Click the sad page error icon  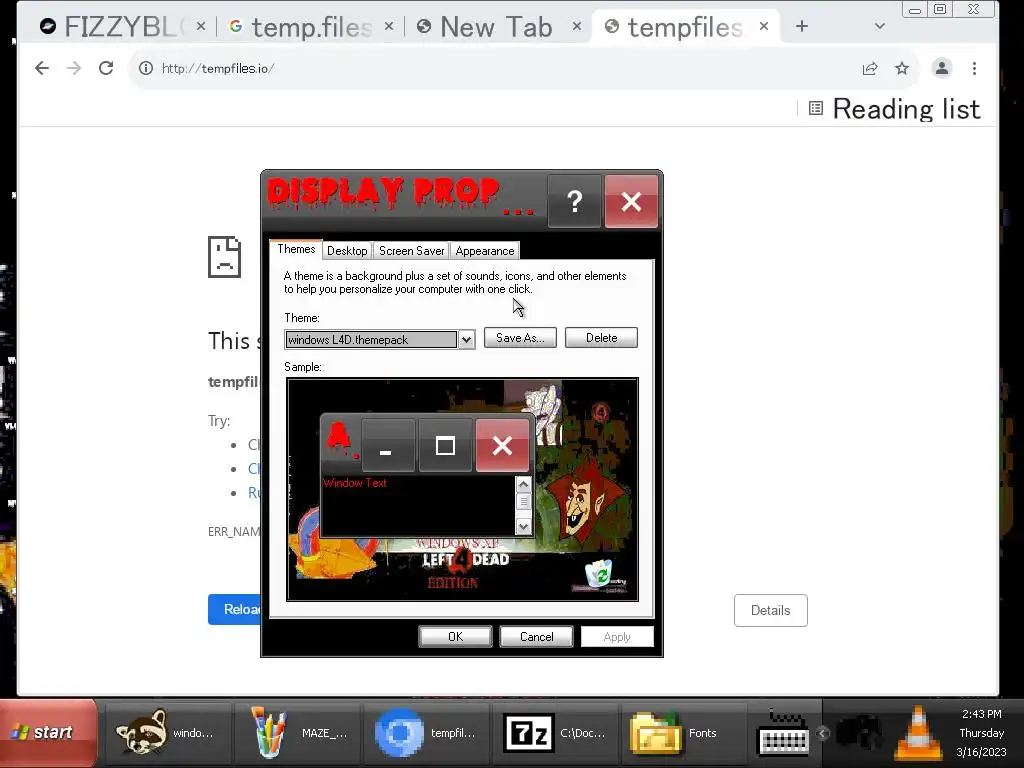(x=225, y=257)
